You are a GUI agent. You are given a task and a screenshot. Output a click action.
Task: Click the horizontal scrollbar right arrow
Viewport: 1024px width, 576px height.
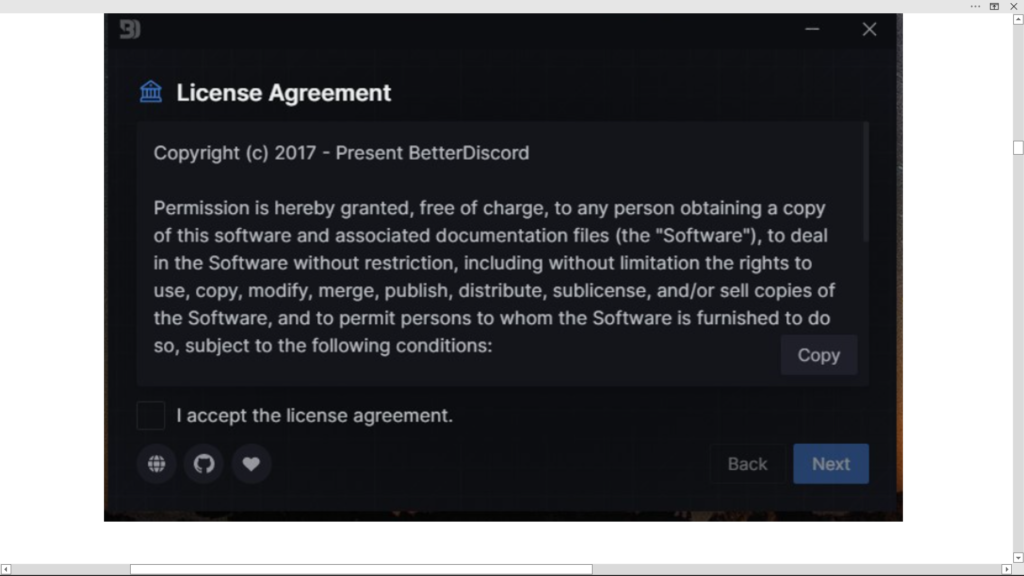click(1006, 569)
